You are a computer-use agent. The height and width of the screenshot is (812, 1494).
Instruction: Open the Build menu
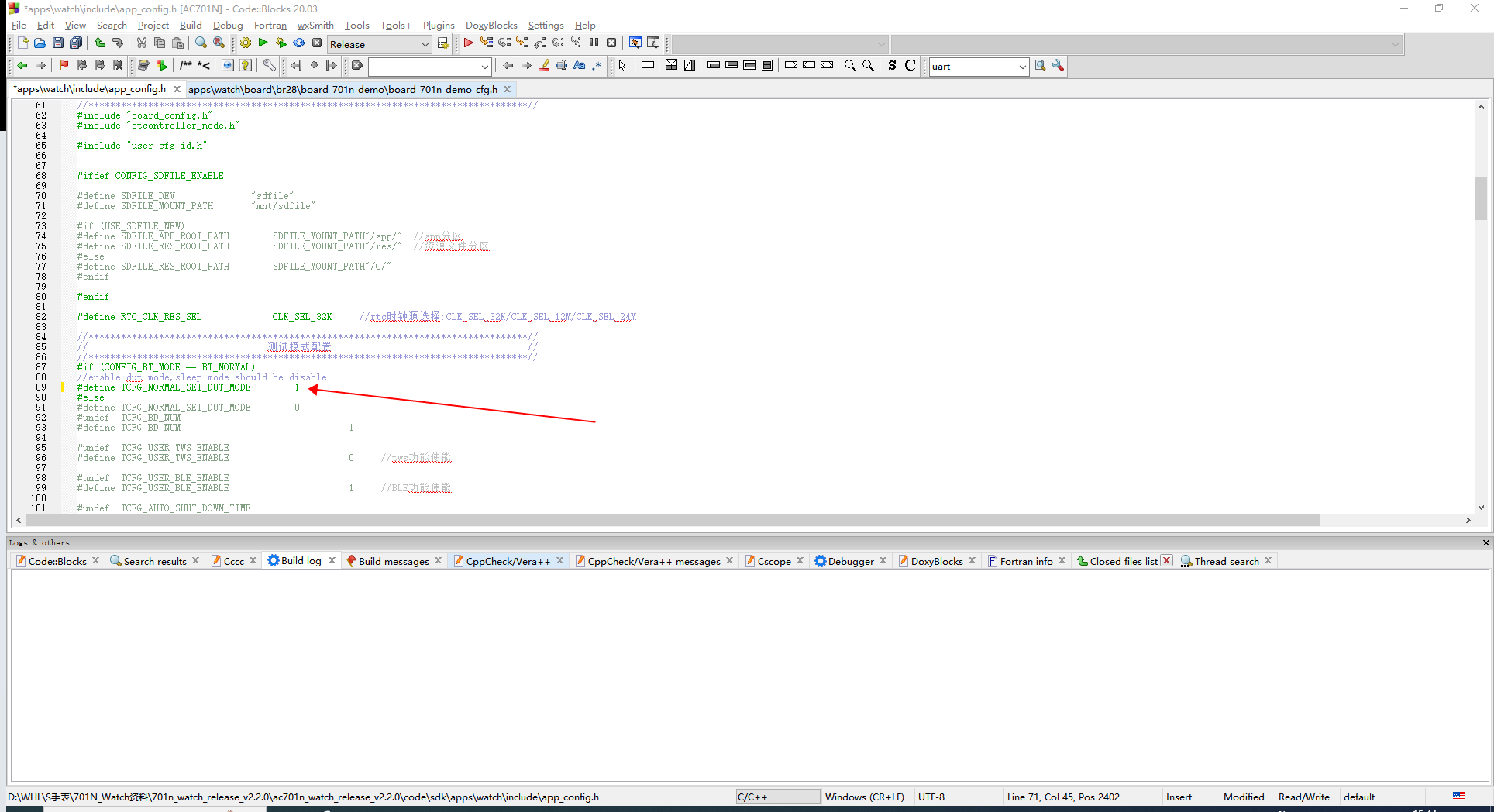(x=191, y=26)
